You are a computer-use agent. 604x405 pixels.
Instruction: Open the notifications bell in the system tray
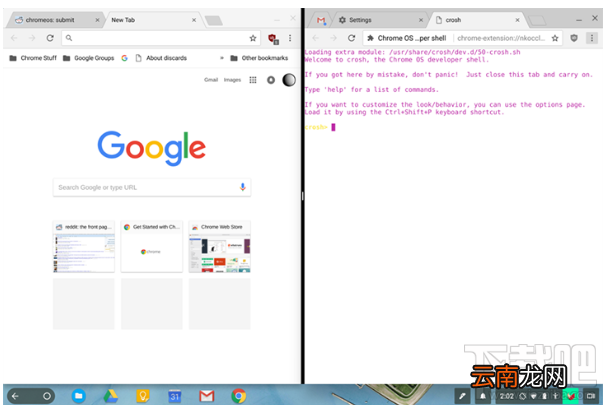(483, 396)
